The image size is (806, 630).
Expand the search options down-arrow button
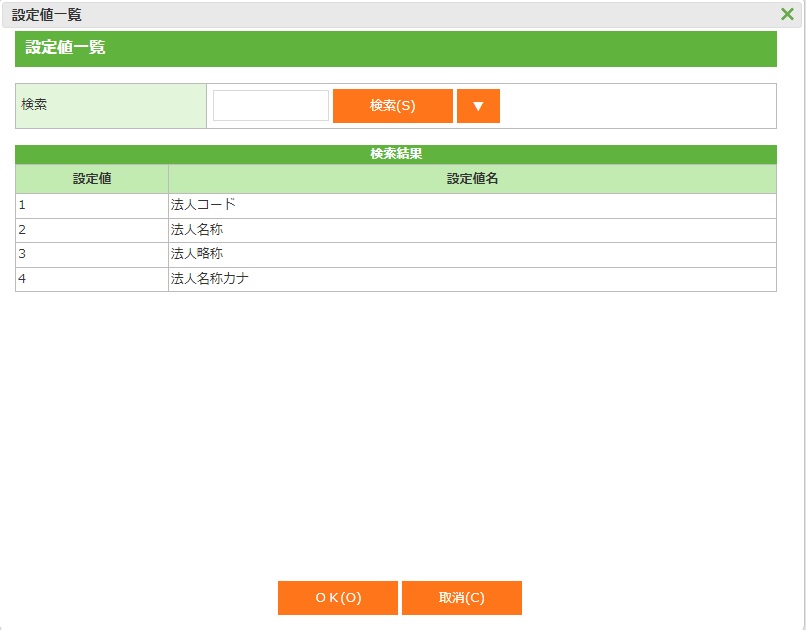click(478, 106)
